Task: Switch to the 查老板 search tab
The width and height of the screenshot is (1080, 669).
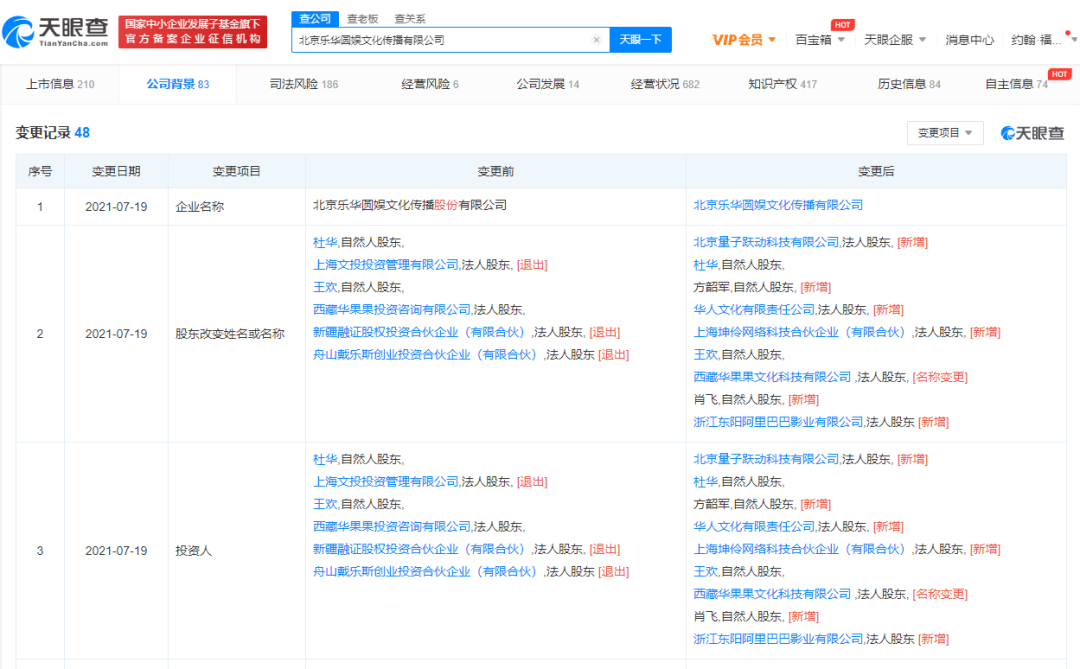Action: coord(362,18)
